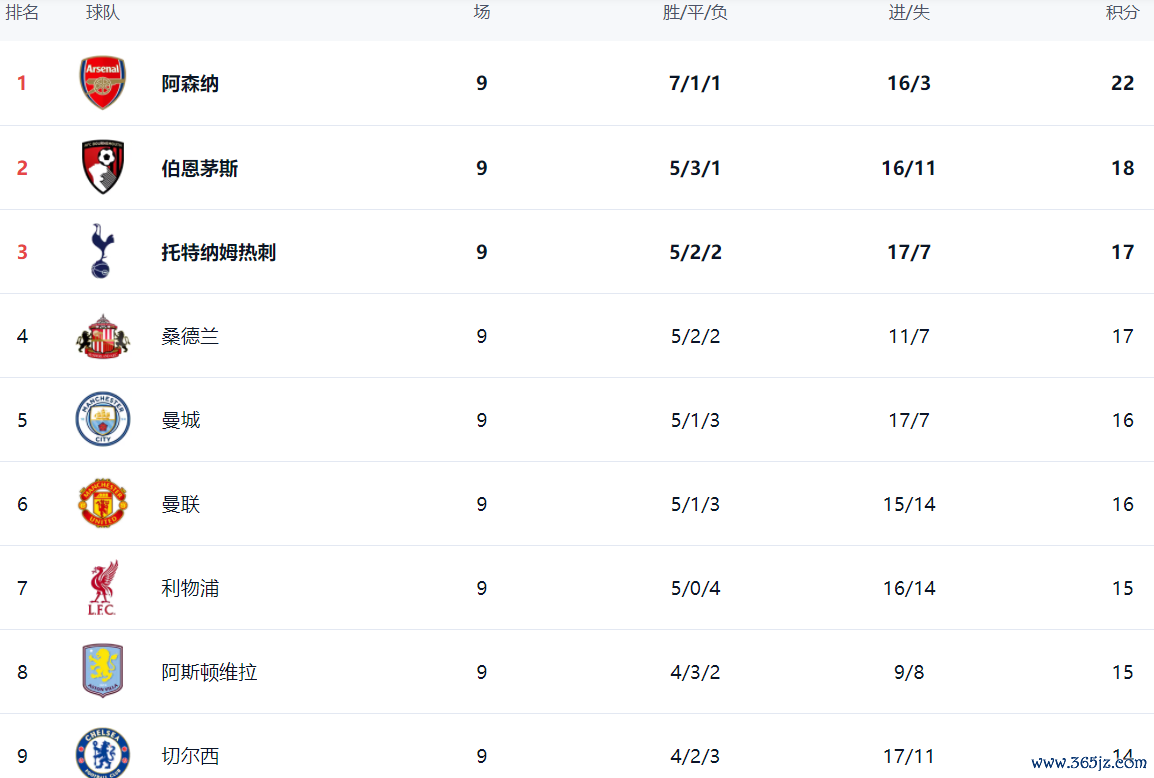Open the 托特纳姆热刺 team page
1154x778 pixels.
[x=218, y=252]
